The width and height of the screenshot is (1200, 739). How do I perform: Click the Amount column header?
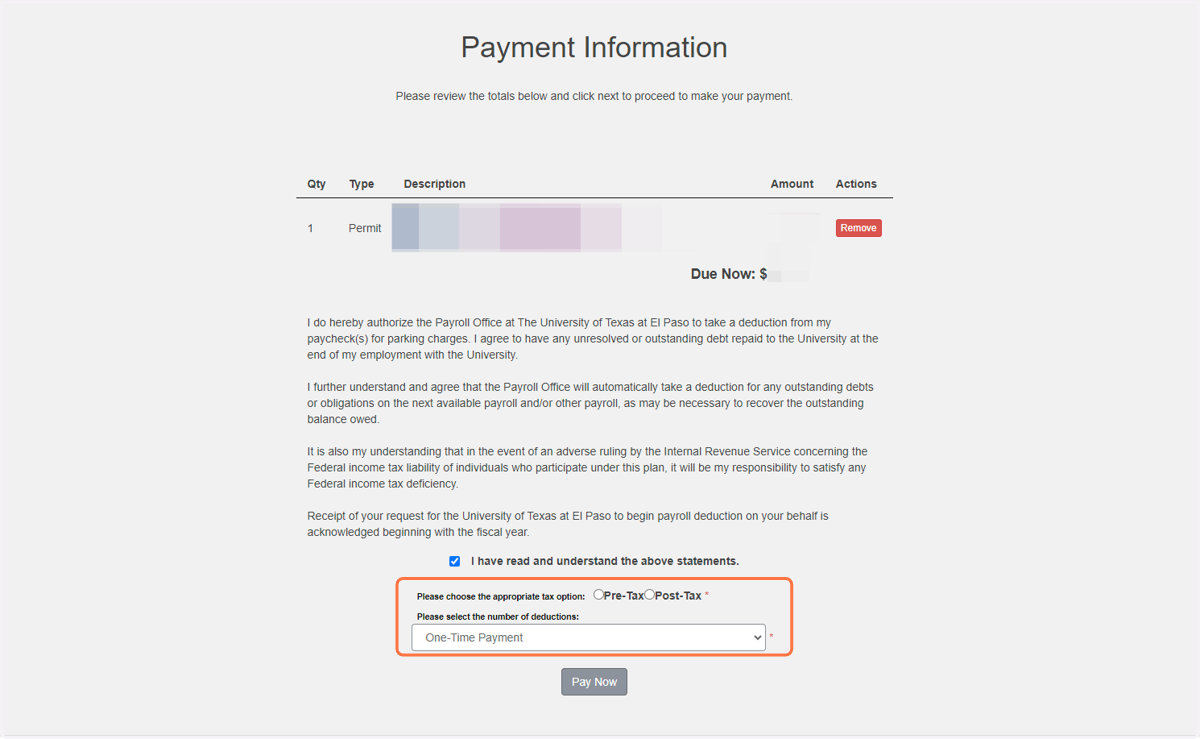pos(792,184)
